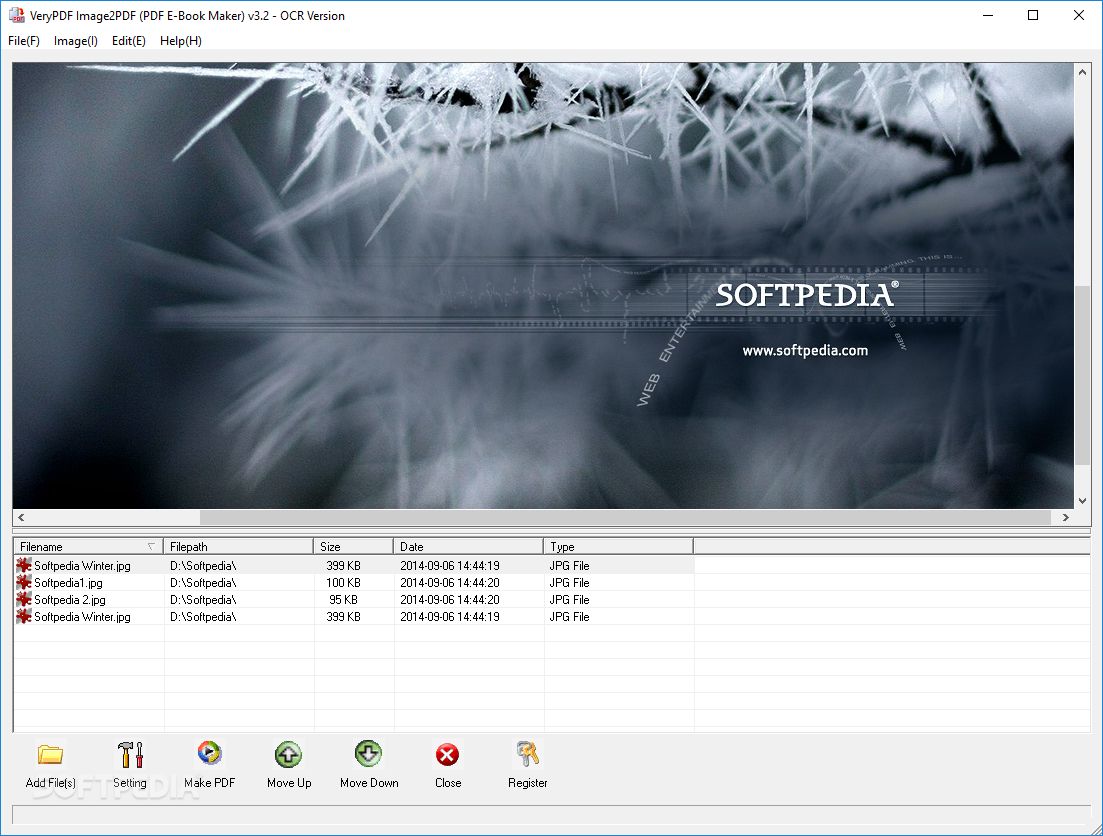Click the red Close icon in toolbar

click(x=447, y=755)
